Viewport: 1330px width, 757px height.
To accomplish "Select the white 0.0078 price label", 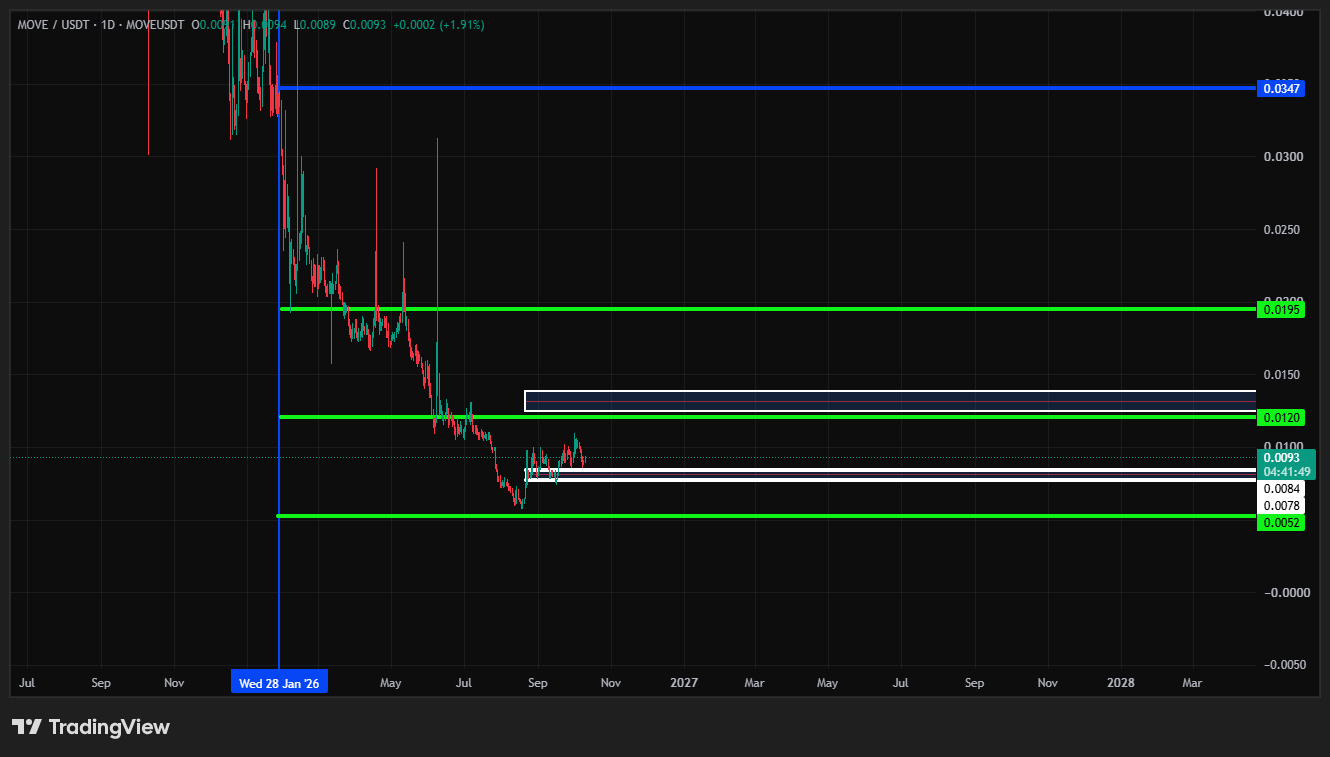I will pos(1281,506).
